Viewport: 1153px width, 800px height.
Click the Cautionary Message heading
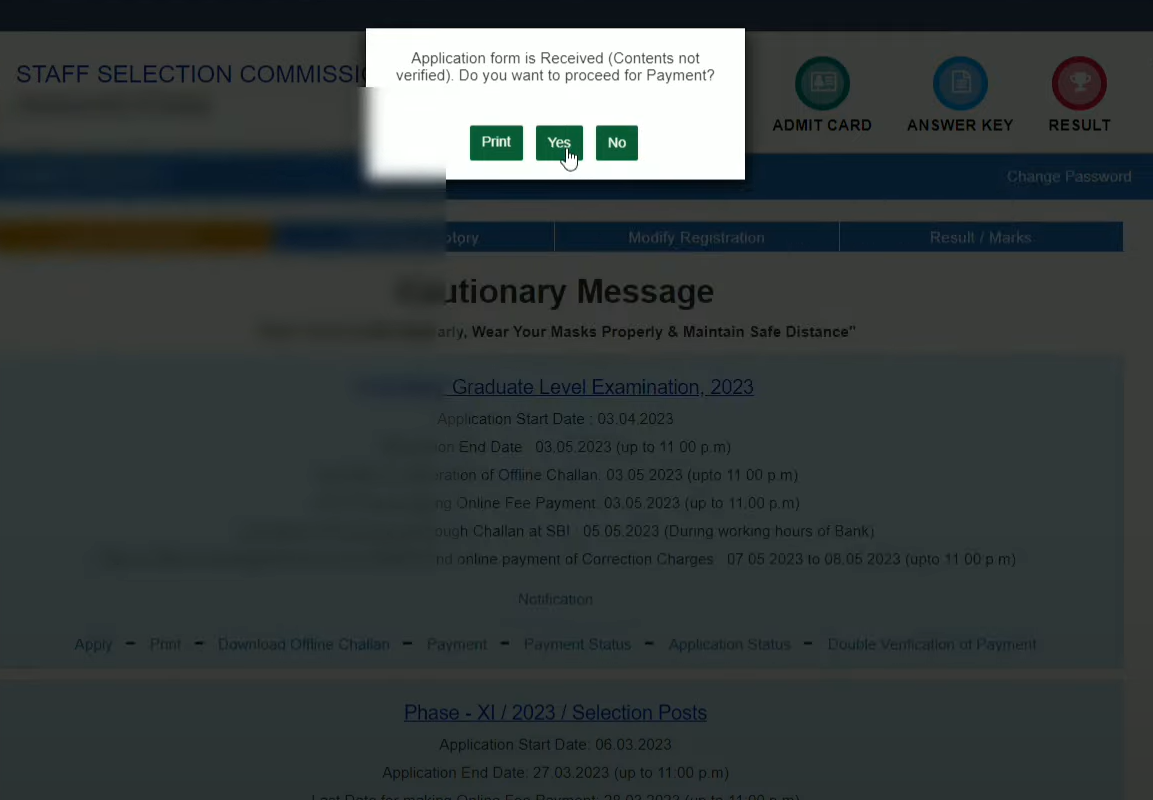[x=555, y=291]
